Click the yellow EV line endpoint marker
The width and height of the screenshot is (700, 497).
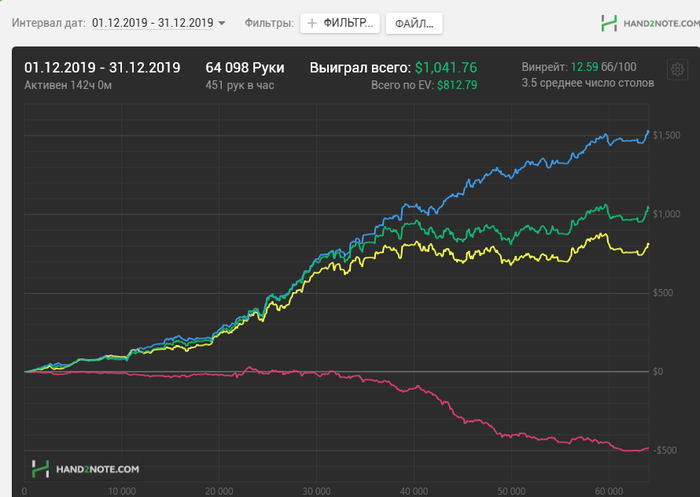click(x=648, y=244)
